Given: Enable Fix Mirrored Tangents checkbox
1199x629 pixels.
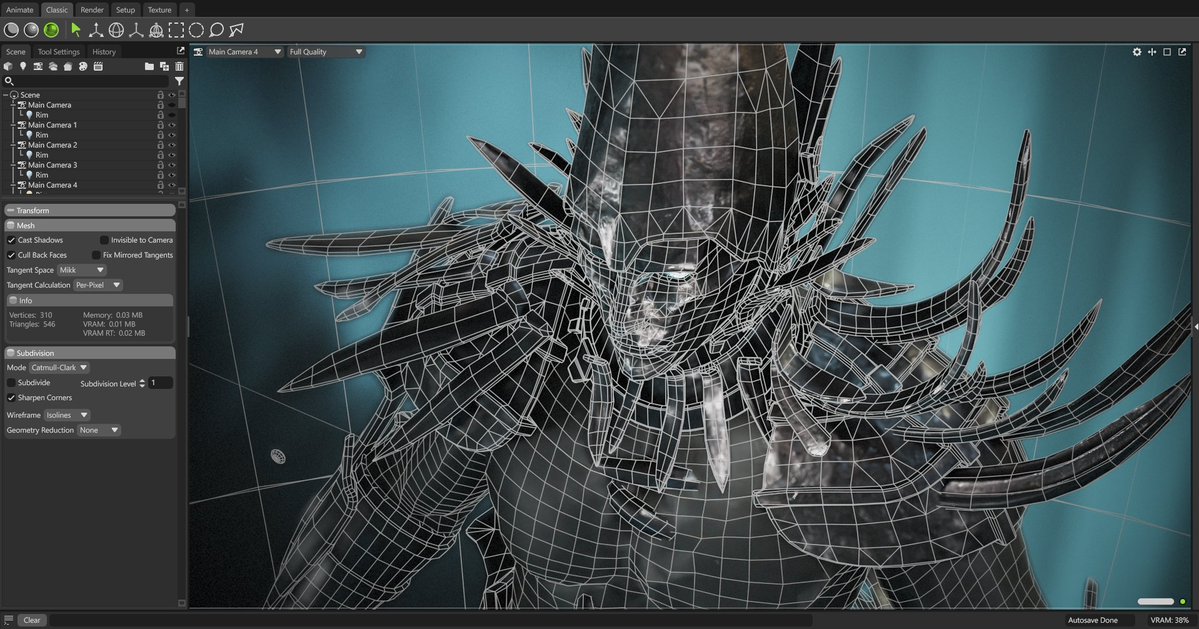Looking at the screenshot, I should (x=96, y=255).
